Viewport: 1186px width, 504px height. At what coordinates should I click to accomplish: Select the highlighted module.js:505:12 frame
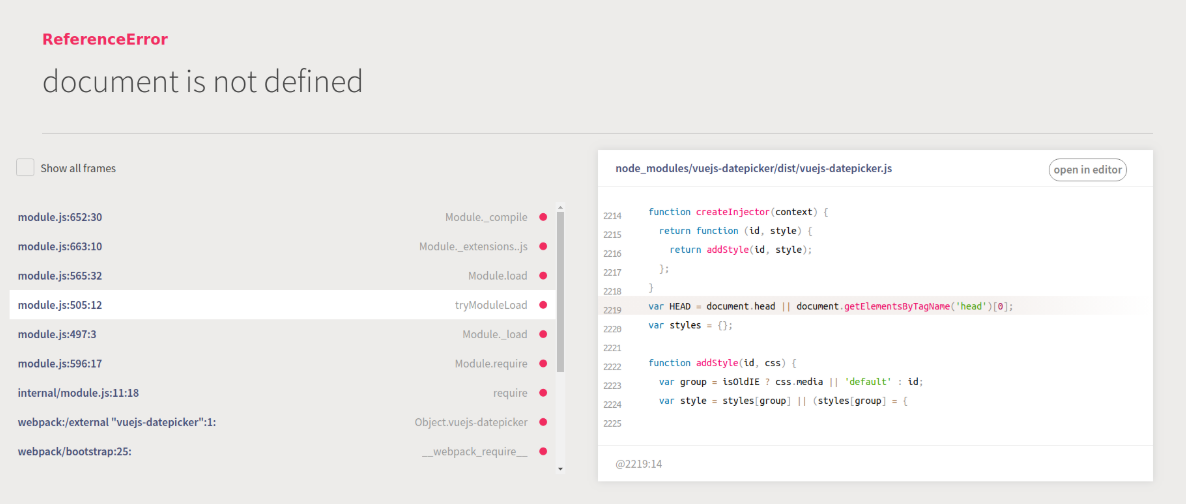(x=282, y=305)
